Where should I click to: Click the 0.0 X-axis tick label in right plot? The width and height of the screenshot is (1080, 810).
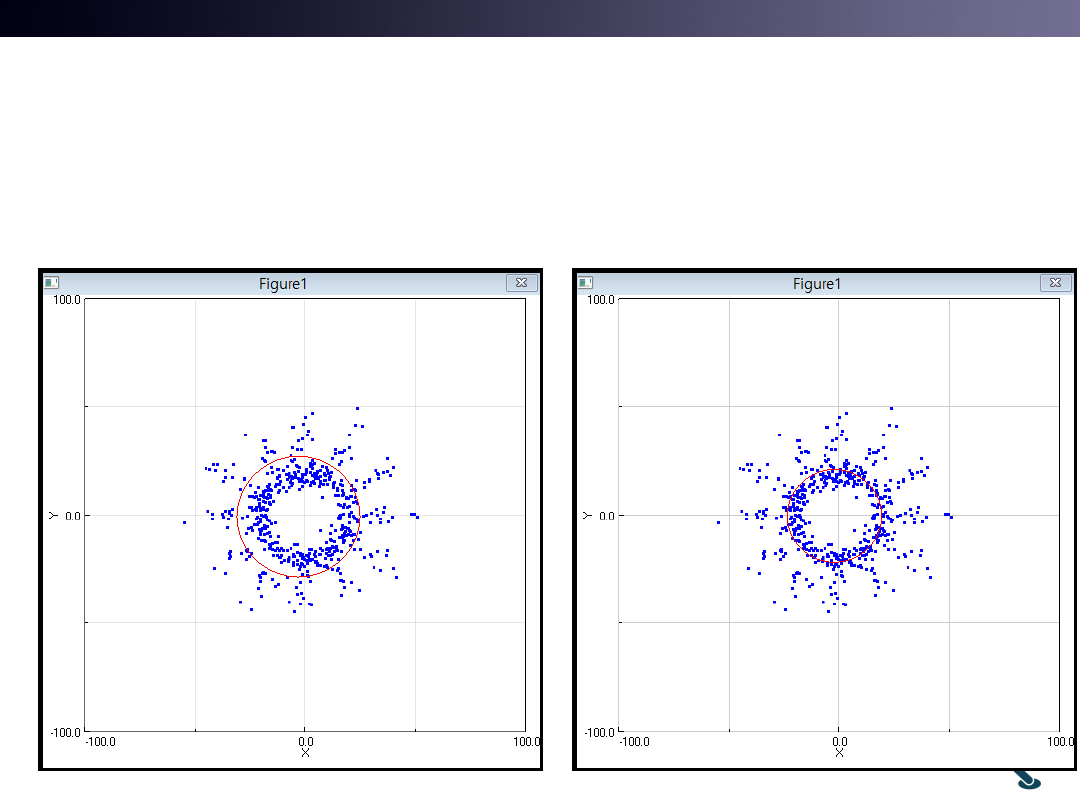coord(840,741)
